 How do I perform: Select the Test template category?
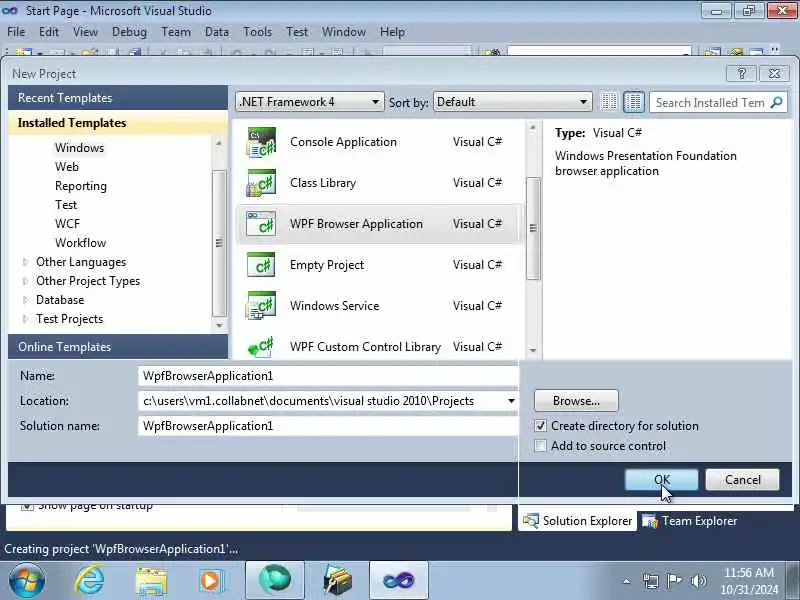pos(66,205)
